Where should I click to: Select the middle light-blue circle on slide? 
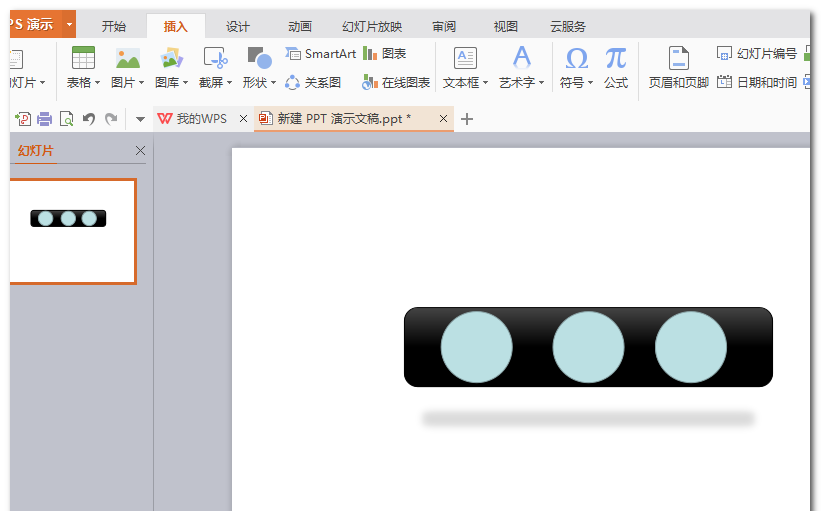589,347
